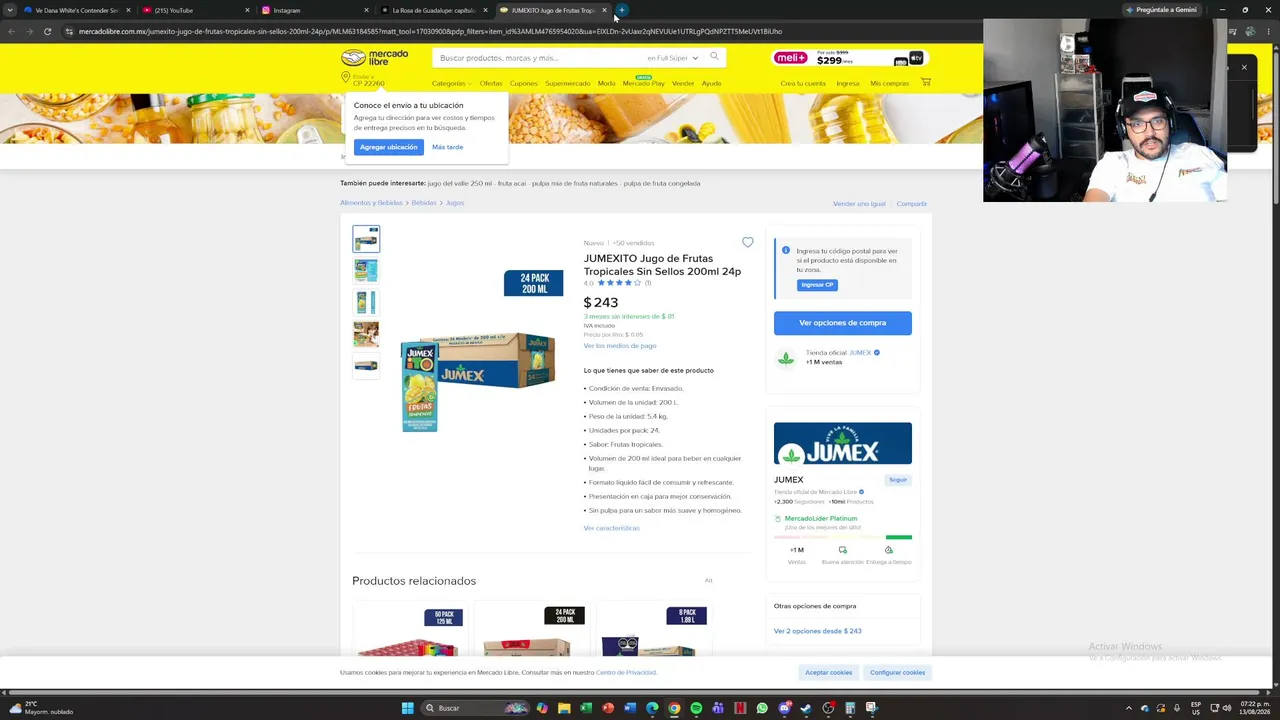The height and width of the screenshot is (720, 1280).
Task: Click the Mercado Libre logo
Action: click(375, 57)
